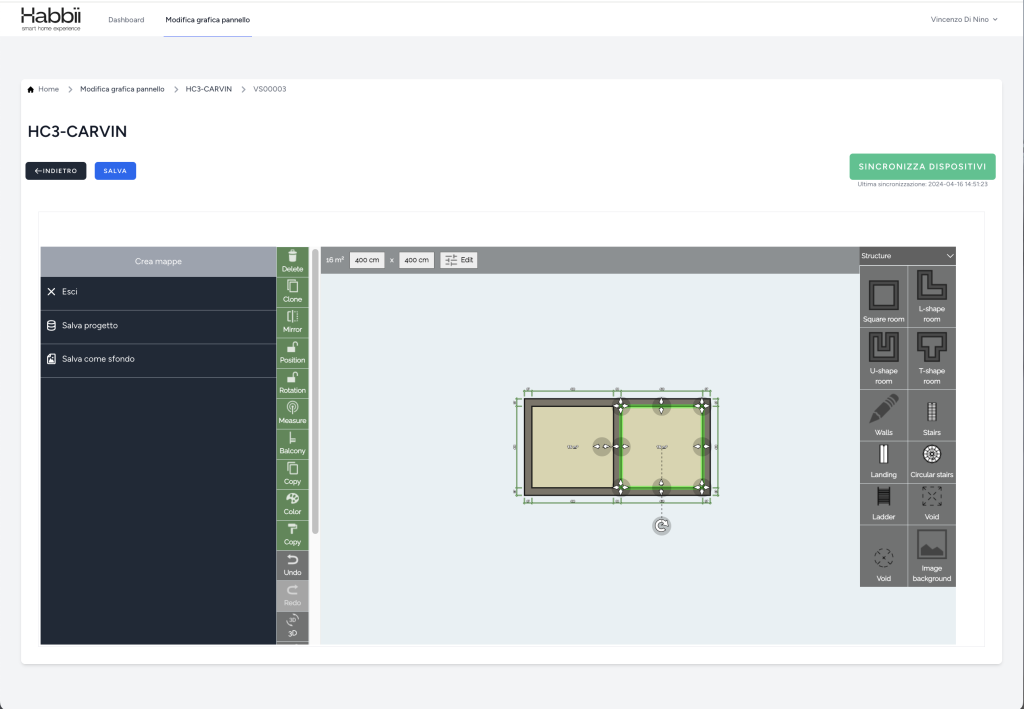Choose Salva come sfondo
The height and width of the screenshot is (709, 1024).
click(x=158, y=359)
